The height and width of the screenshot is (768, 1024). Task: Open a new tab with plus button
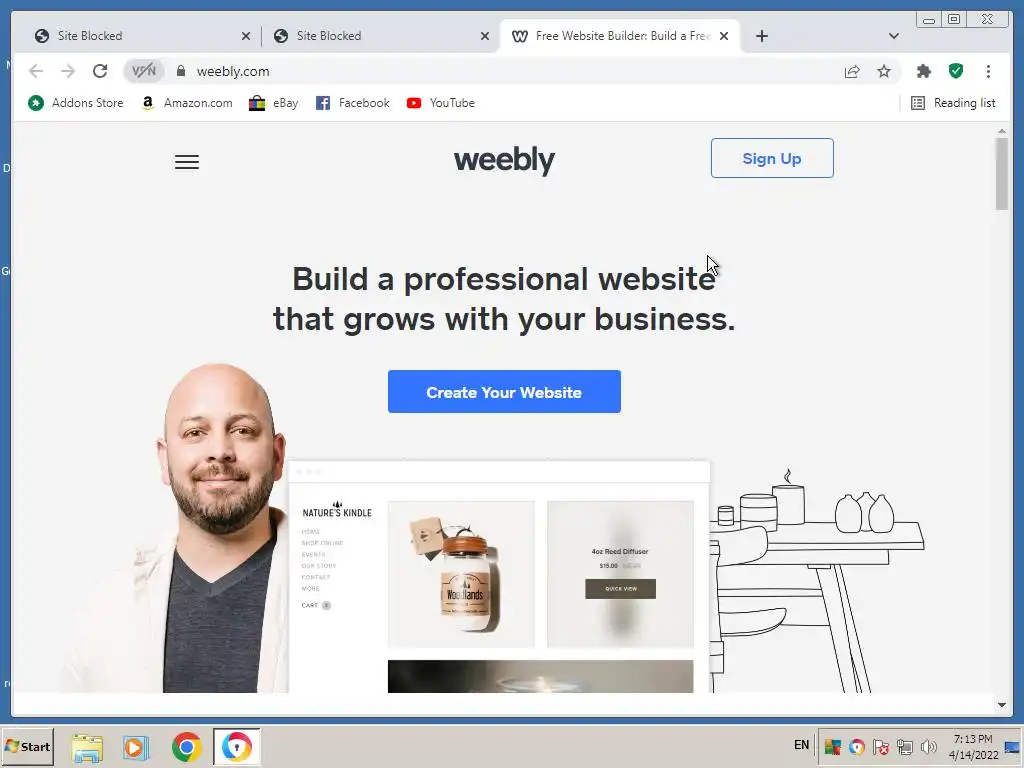pyautogui.click(x=761, y=36)
